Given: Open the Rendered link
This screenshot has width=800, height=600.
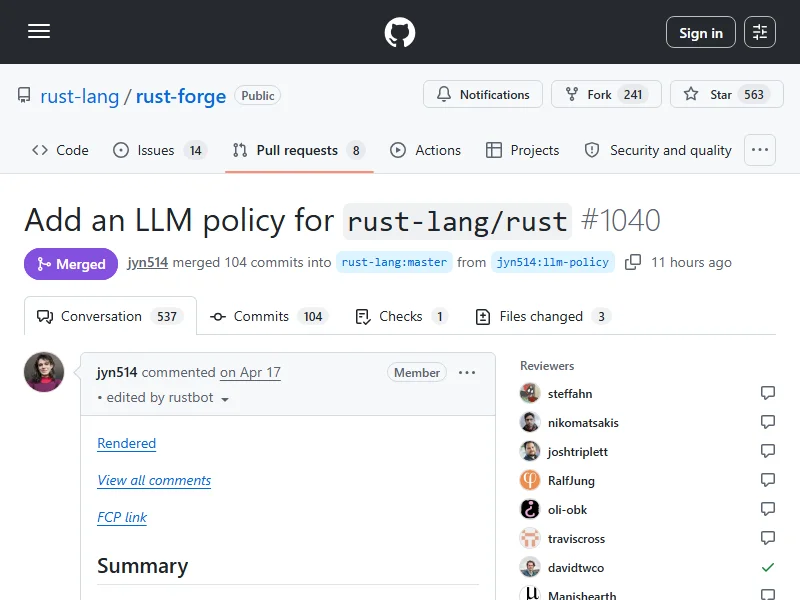Looking at the screenshot, I should 127,443.
